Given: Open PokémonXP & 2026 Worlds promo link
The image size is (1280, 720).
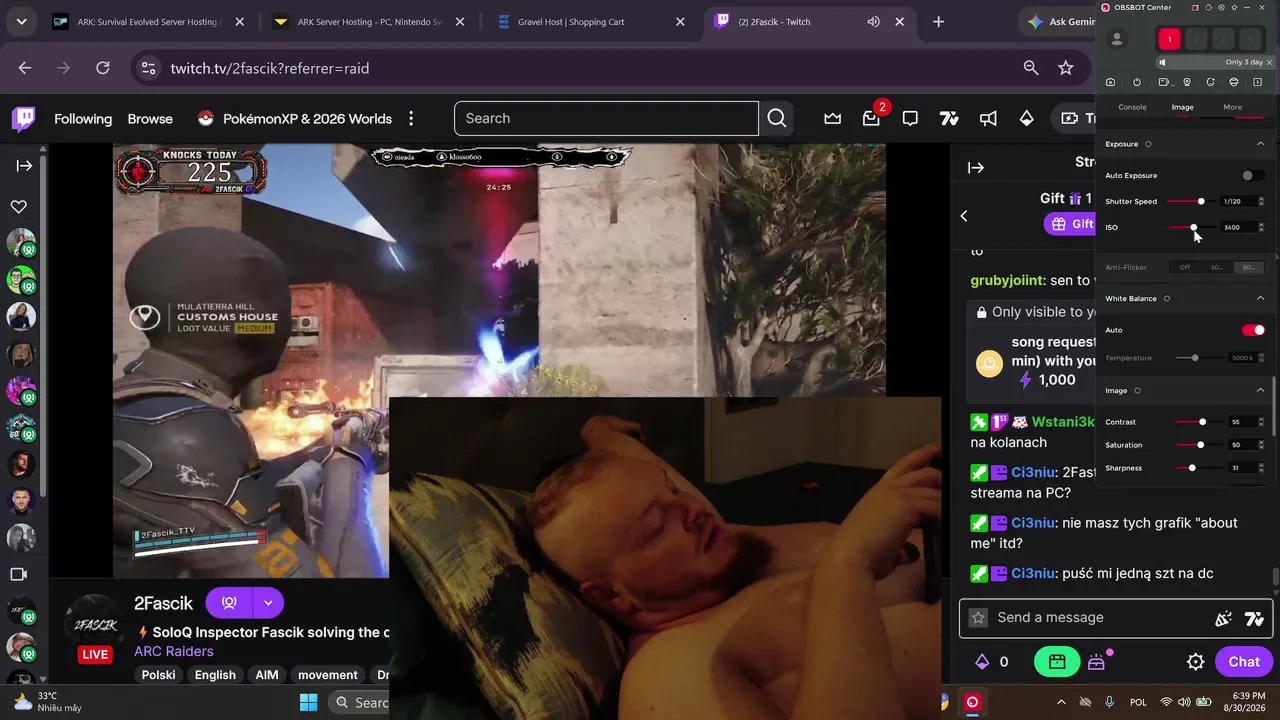Looking at the screenshot, I should coord(294,119).
